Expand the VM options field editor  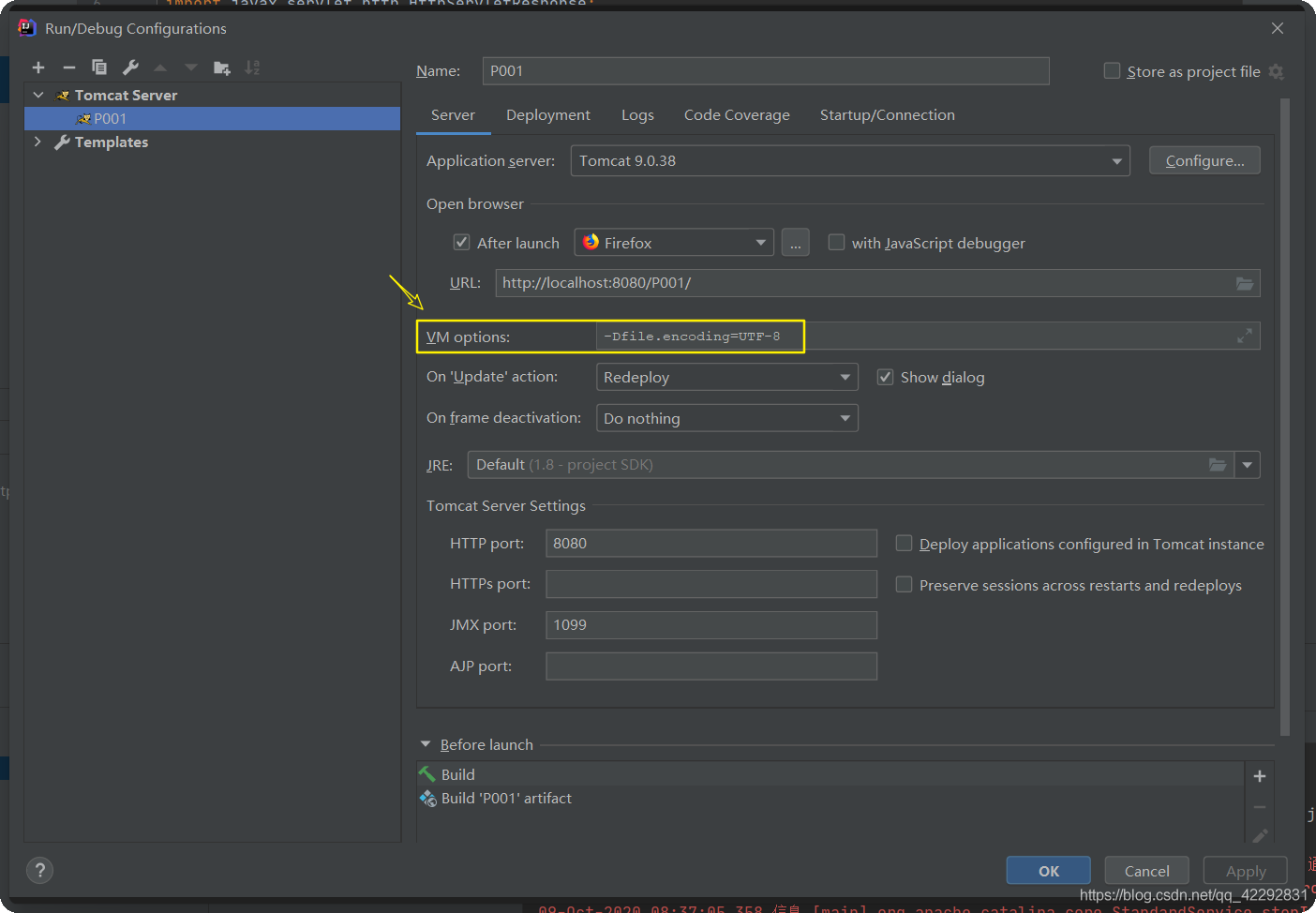pos(1244,337)
